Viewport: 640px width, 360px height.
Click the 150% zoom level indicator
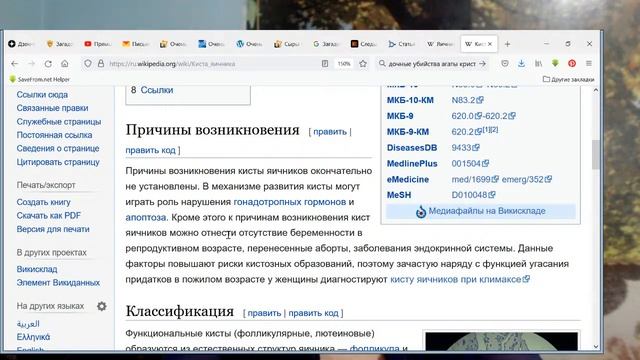tap(344, 64)
